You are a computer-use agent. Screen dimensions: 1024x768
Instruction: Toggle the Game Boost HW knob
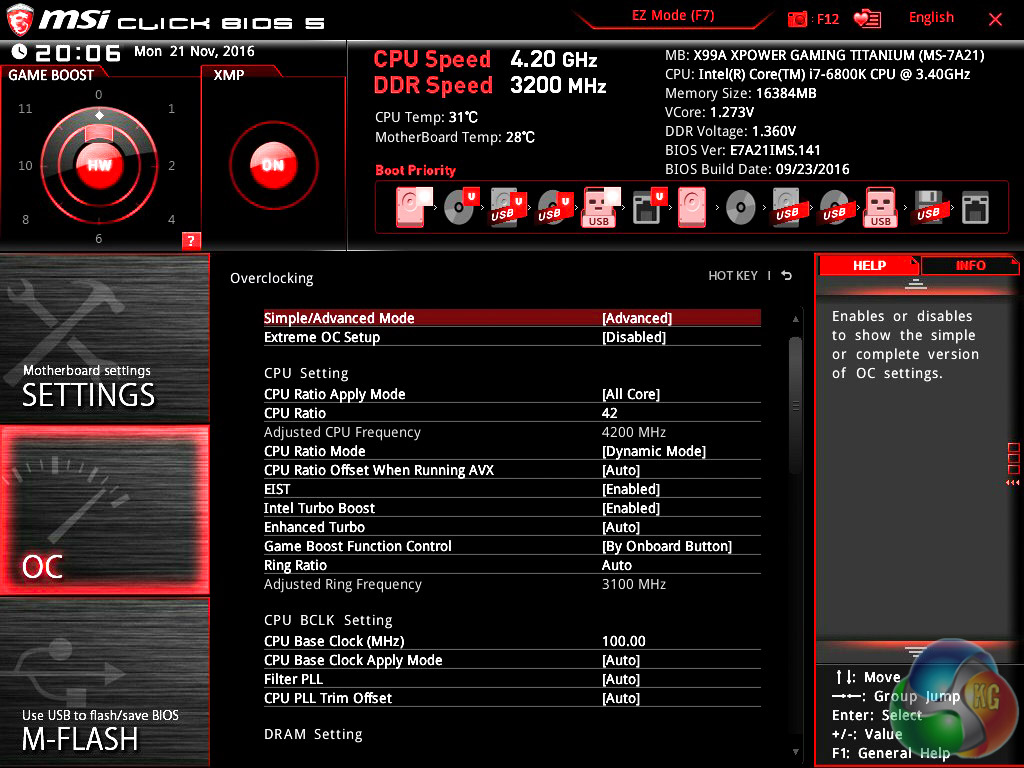[99, 165]
